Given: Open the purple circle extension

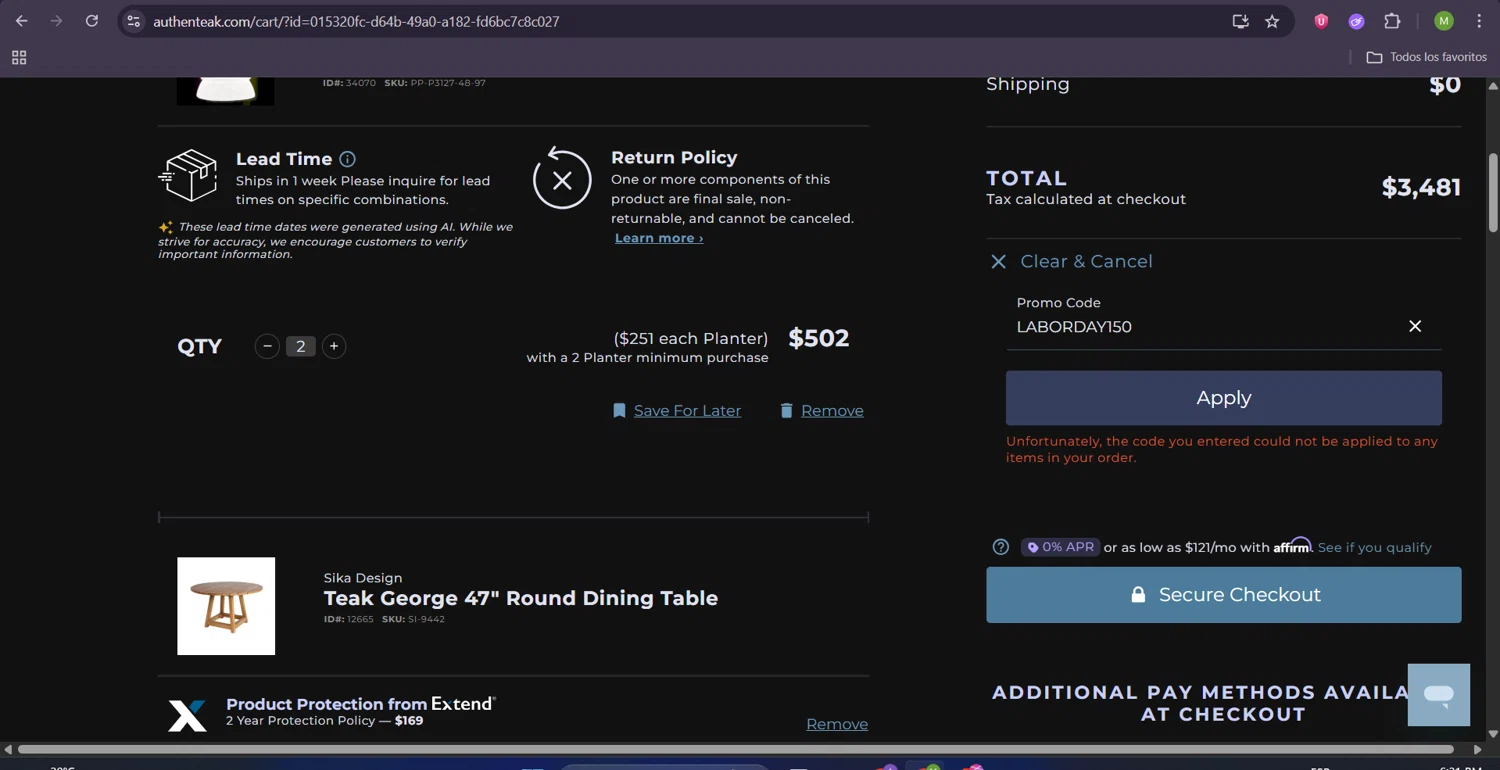Looking at the screenshot, I should click(x=1356, y=21).
